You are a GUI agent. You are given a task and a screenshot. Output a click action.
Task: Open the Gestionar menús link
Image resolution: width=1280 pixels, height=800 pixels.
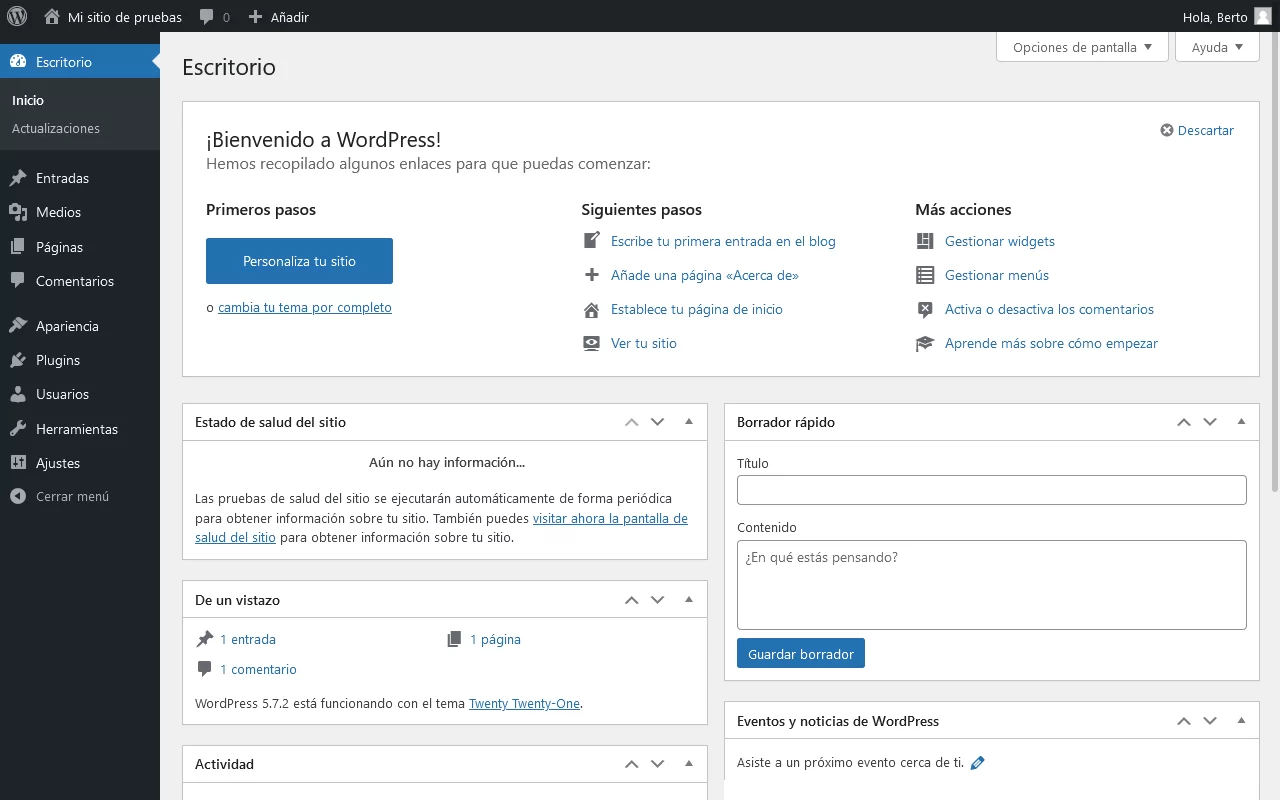(x=997, y=275)
